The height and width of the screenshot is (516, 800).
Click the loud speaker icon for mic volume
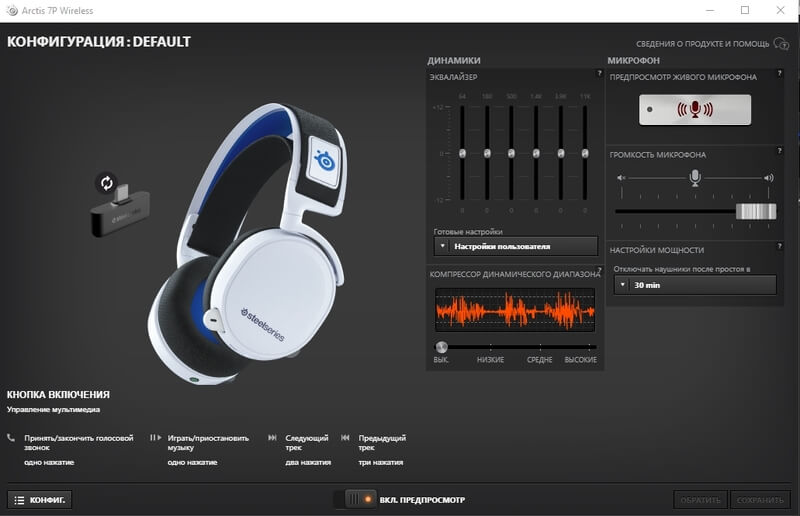[768, 178]
